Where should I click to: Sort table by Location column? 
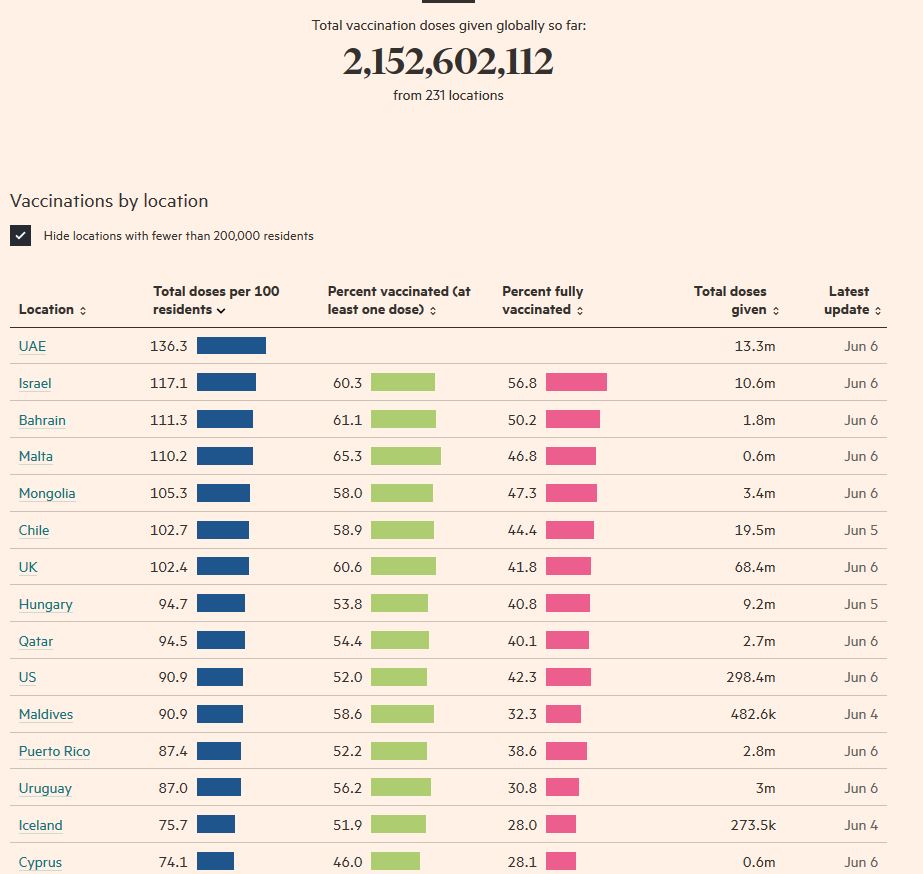coord(51,310)
